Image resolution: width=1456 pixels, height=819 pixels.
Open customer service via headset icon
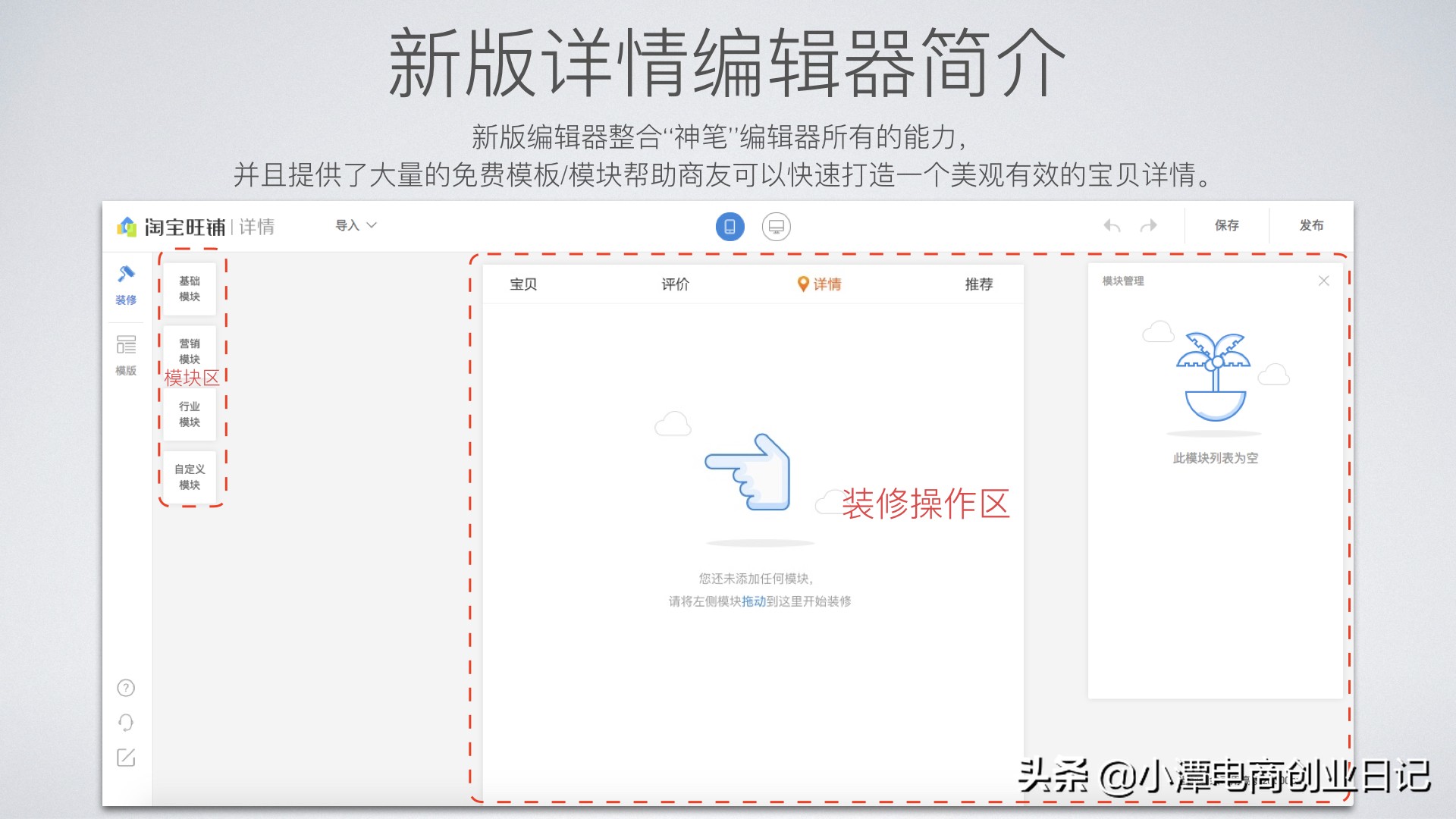(x=126, y=723)
